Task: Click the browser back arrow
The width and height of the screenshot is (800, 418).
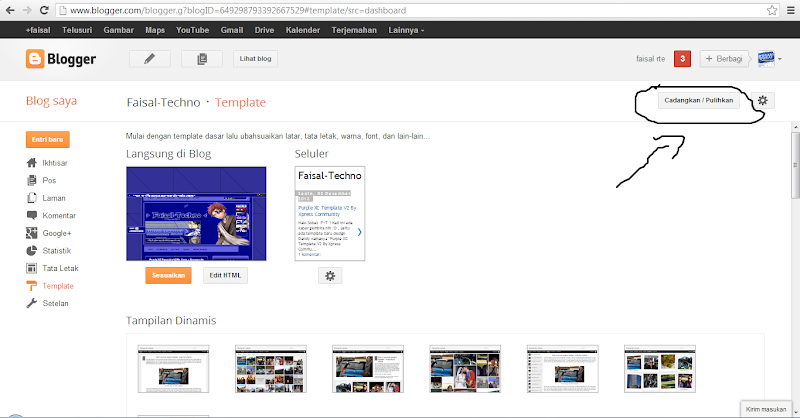Action: (10, 10)
